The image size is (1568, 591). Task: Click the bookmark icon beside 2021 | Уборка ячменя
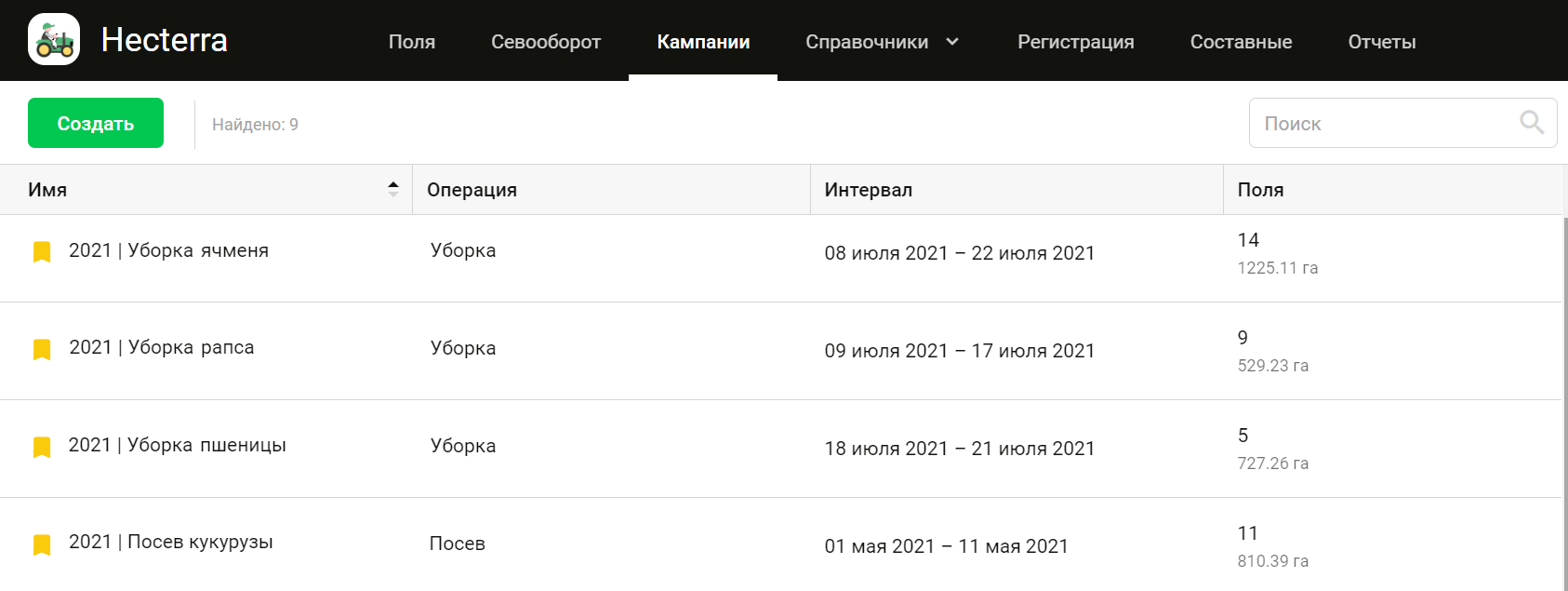click(41, 250)
